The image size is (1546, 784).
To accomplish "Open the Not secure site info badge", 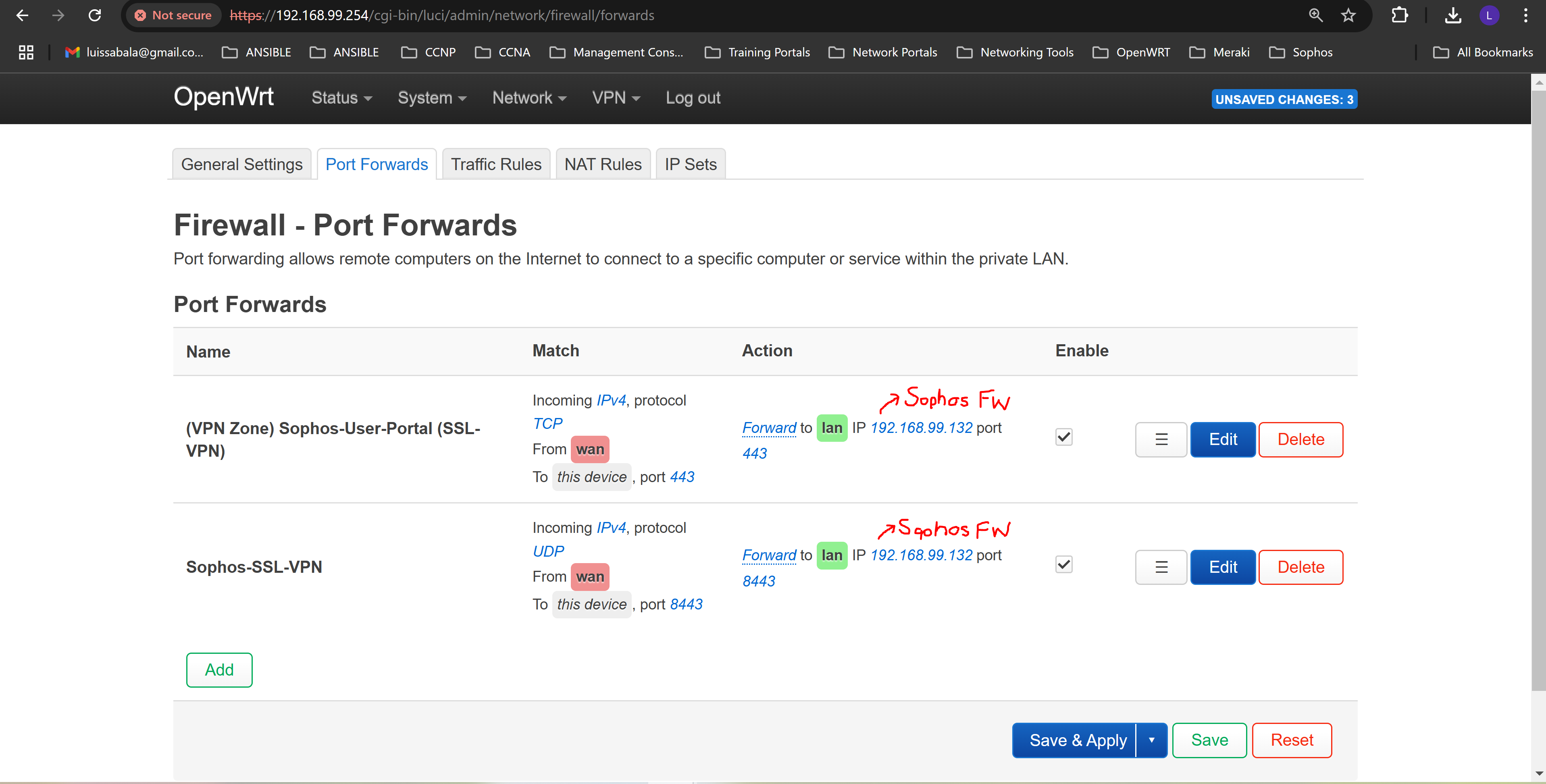I will (x=173, y=16).
